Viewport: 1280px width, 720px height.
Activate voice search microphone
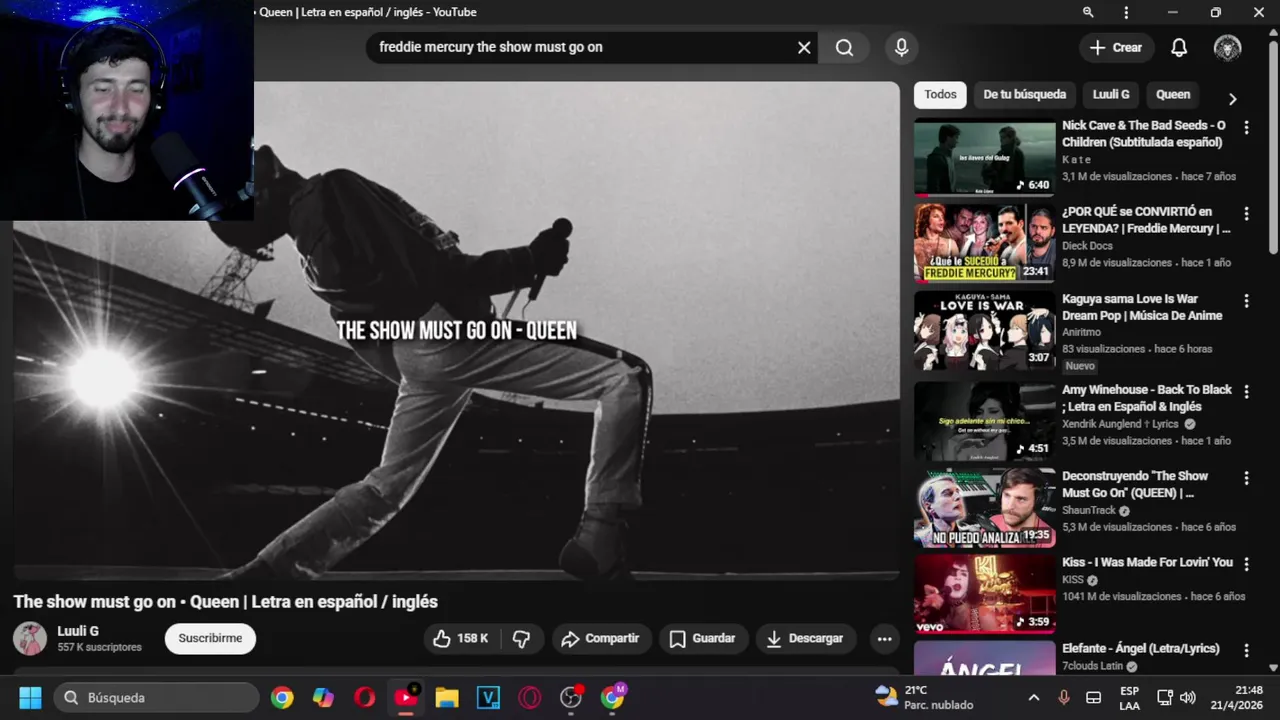[x=901, y=47]
